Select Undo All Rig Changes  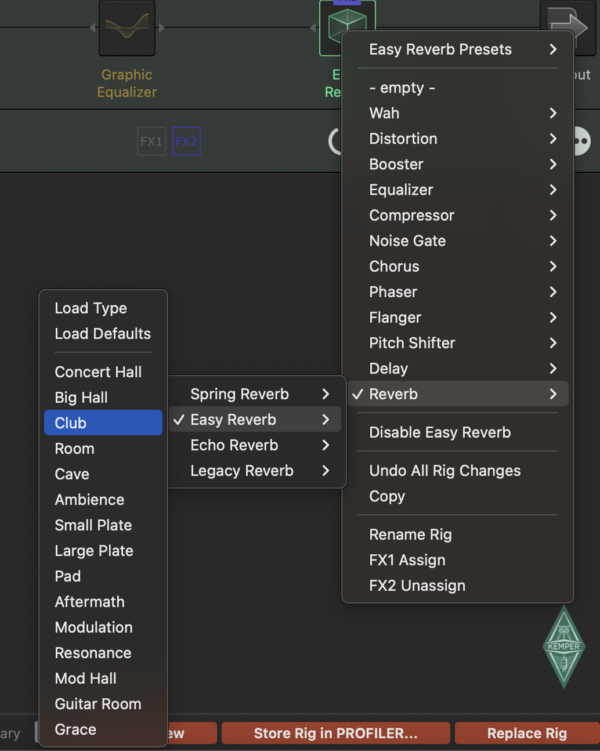(x=458, y=471)
